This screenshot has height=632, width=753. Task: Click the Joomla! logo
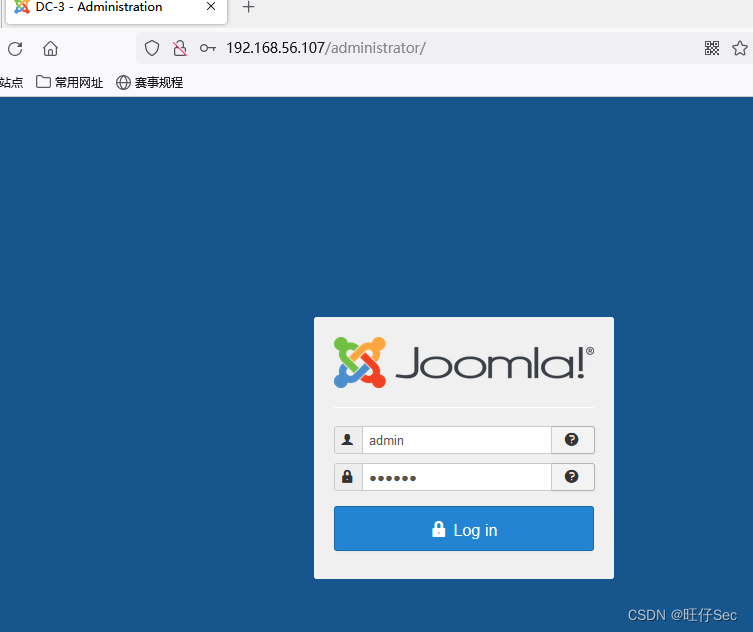point(464,363)
